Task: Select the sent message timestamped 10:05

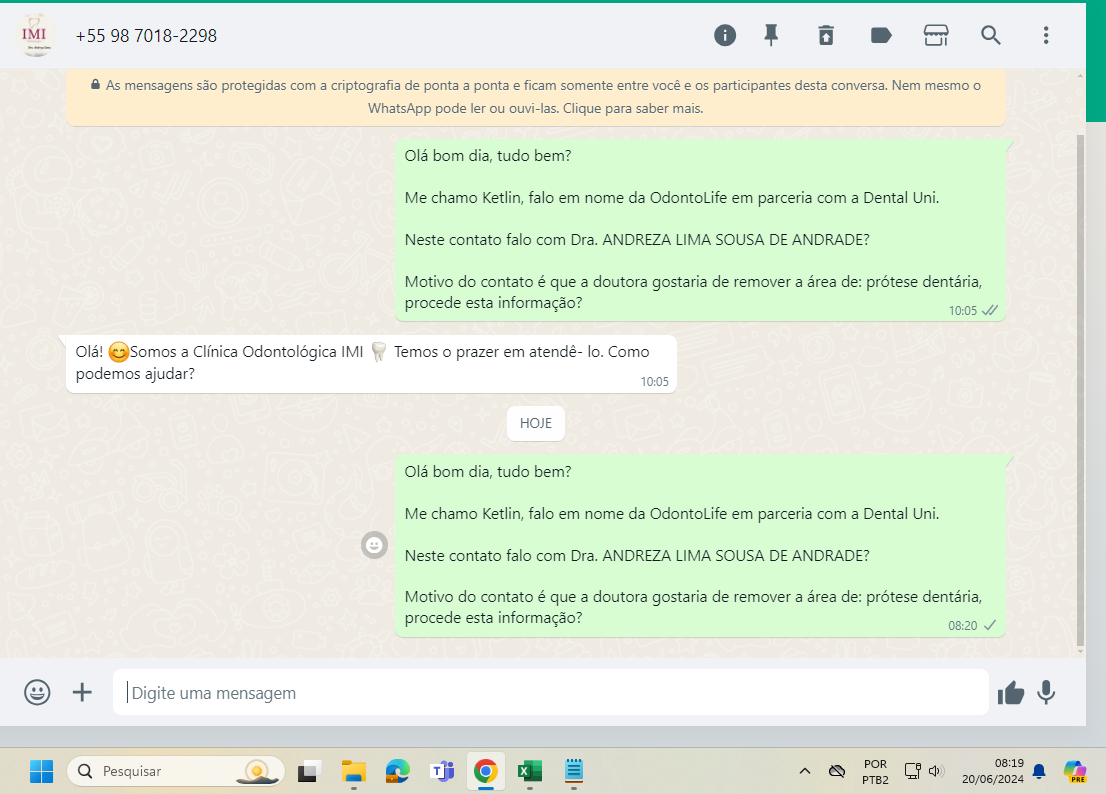Action: 700,230
